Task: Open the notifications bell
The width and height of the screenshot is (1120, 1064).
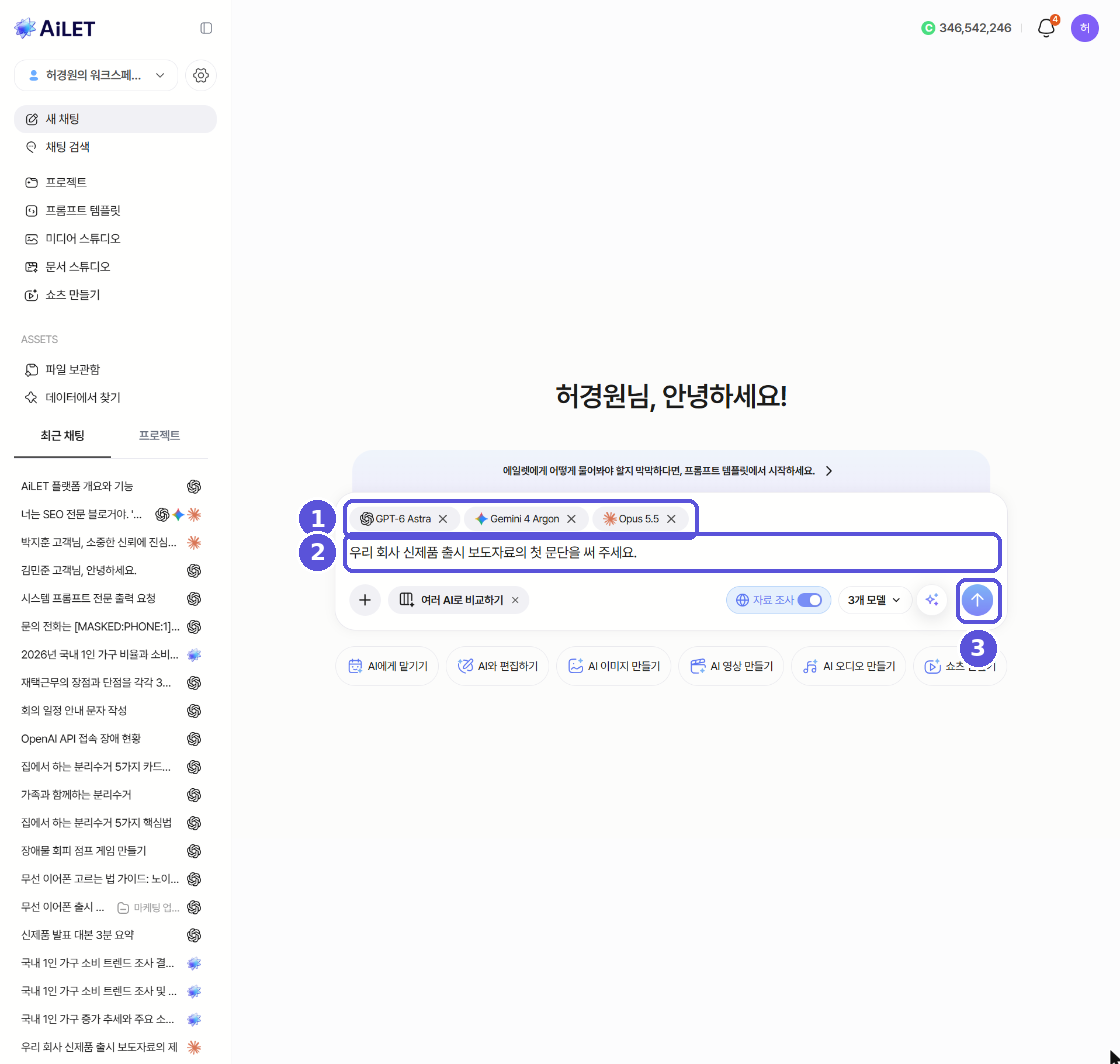Action: coord(1046,28)
